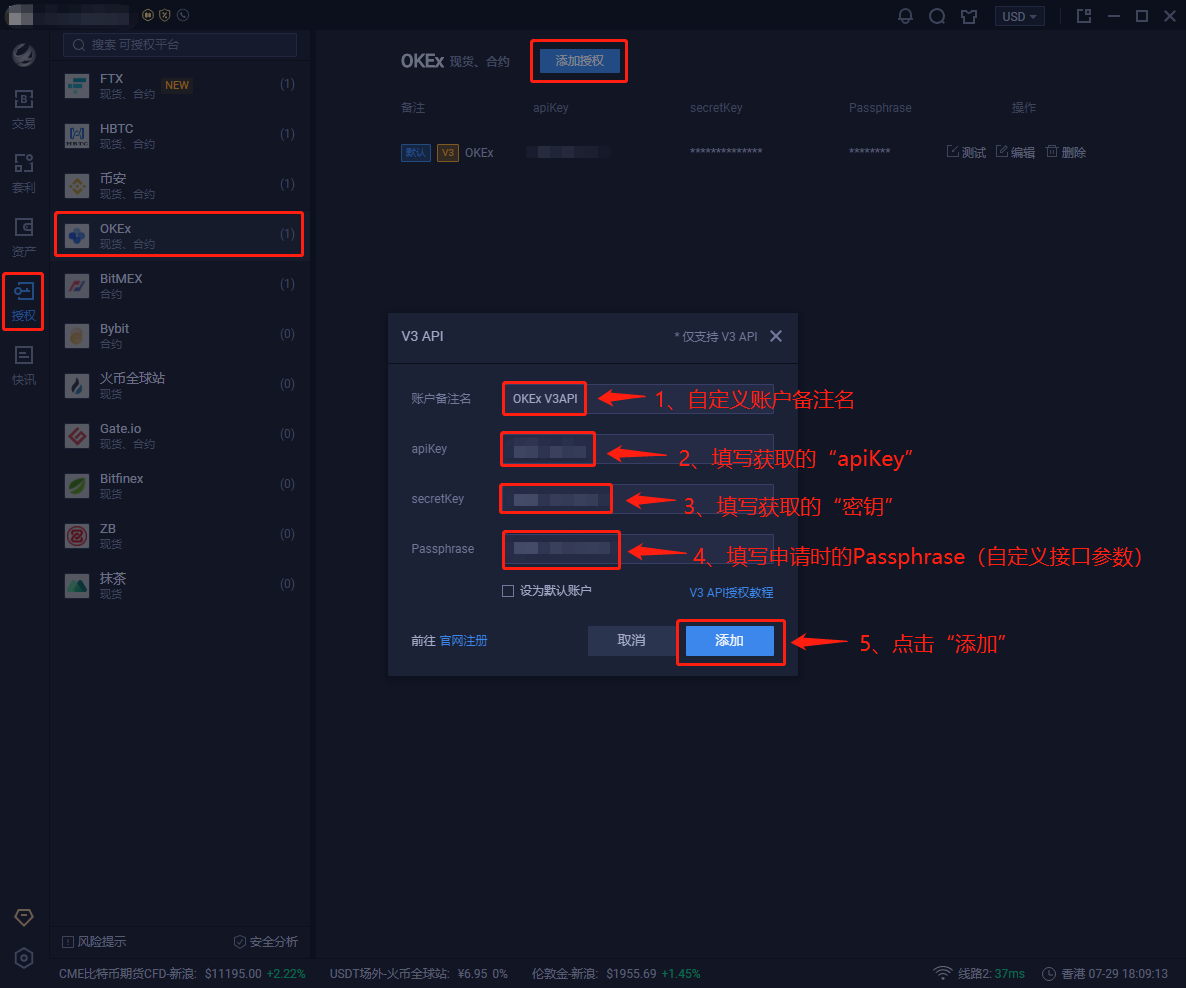Open notifications bell icon in title bar
The height and width of the screenshot is (988, 1186).
pyautogui.click(x=905, y=16)
